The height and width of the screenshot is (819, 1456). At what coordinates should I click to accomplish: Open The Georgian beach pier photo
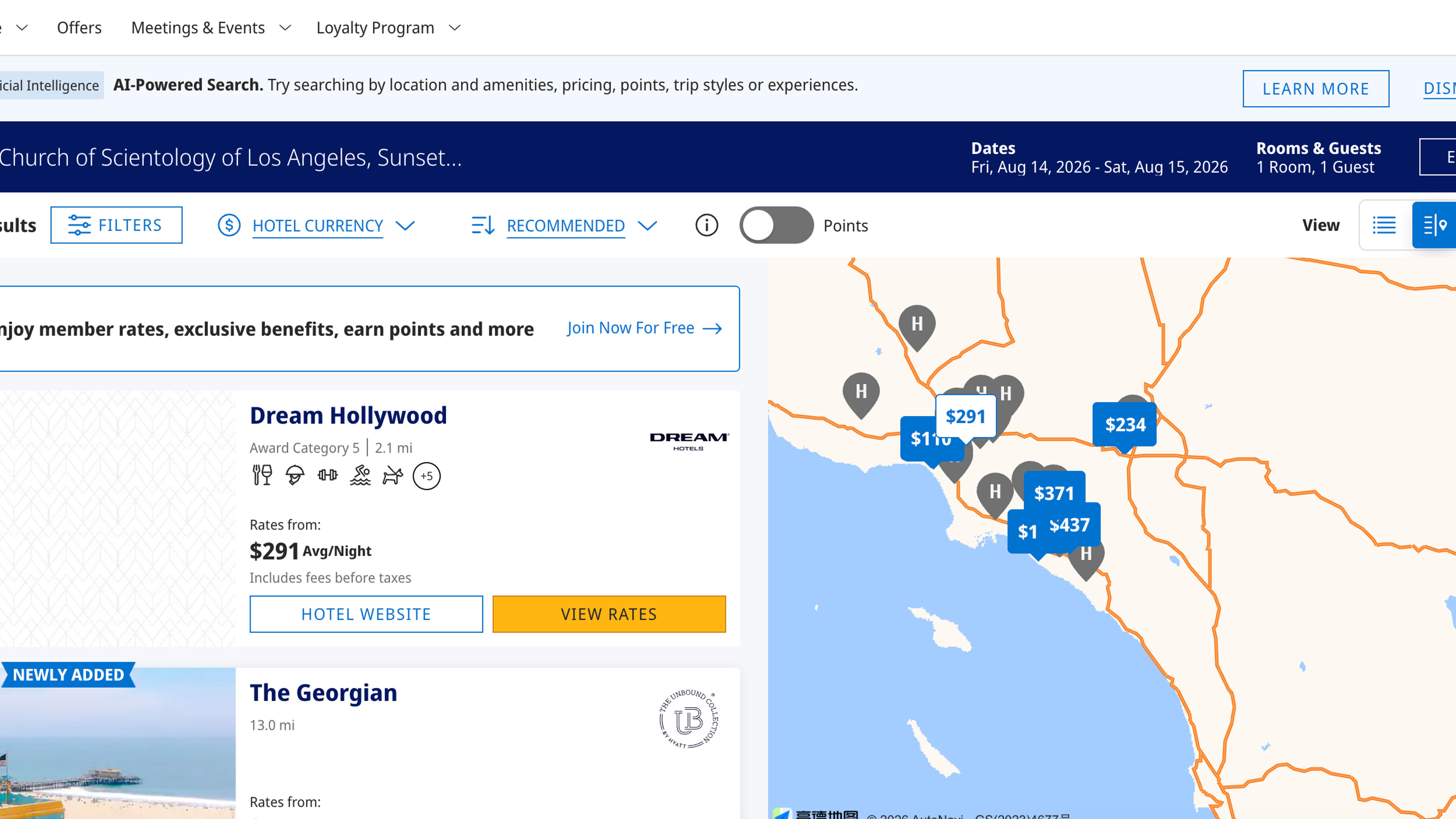coord(118,743)
